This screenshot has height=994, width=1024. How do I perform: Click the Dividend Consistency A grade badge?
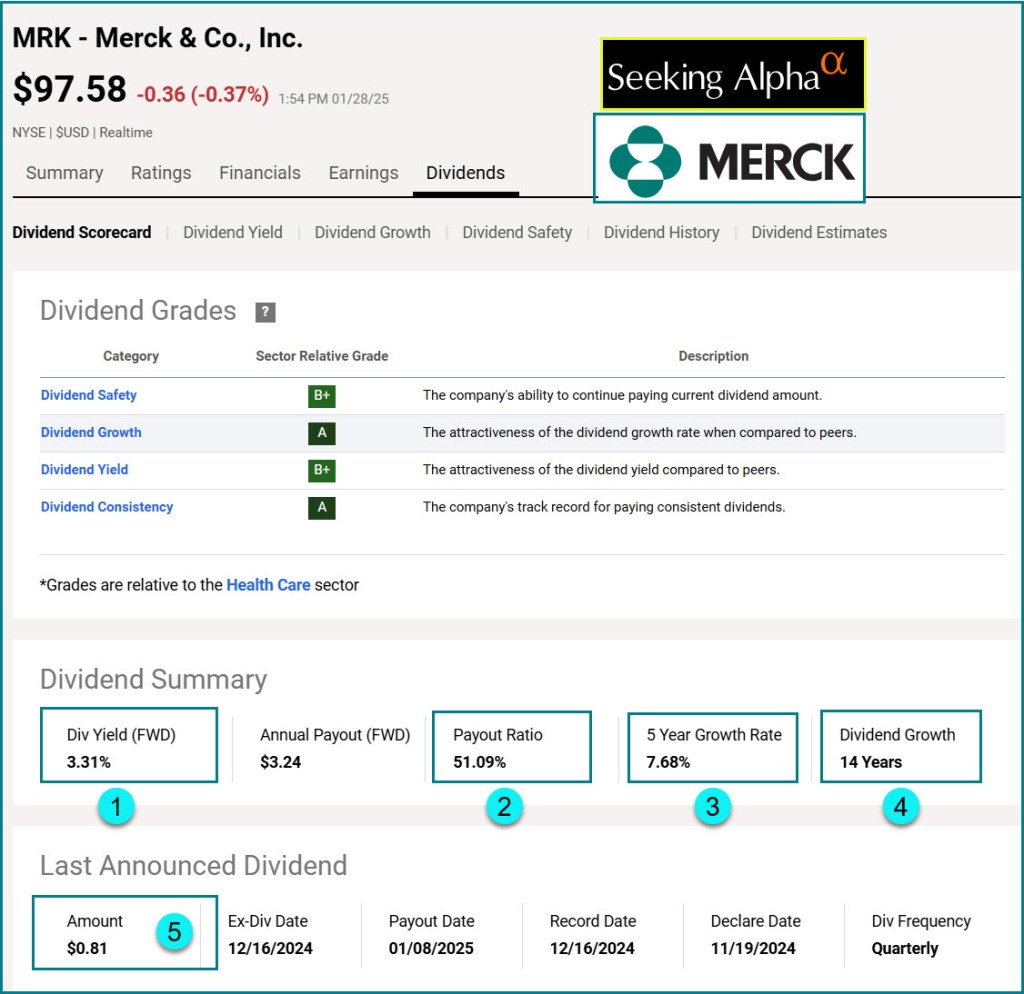pyautogui.click(x=321, y=507)
